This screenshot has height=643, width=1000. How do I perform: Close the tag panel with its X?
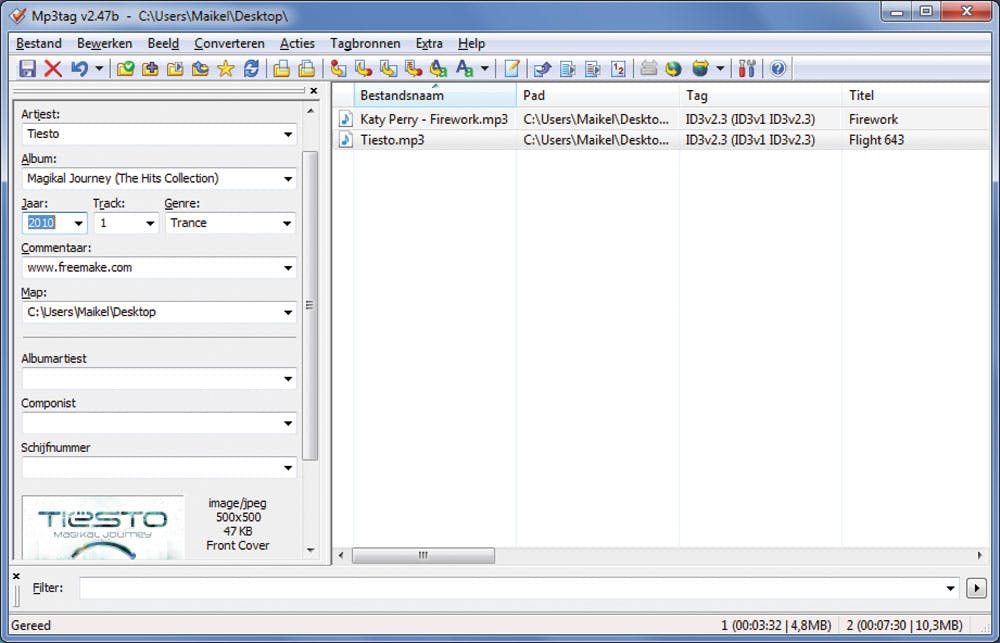click(313, 91)
